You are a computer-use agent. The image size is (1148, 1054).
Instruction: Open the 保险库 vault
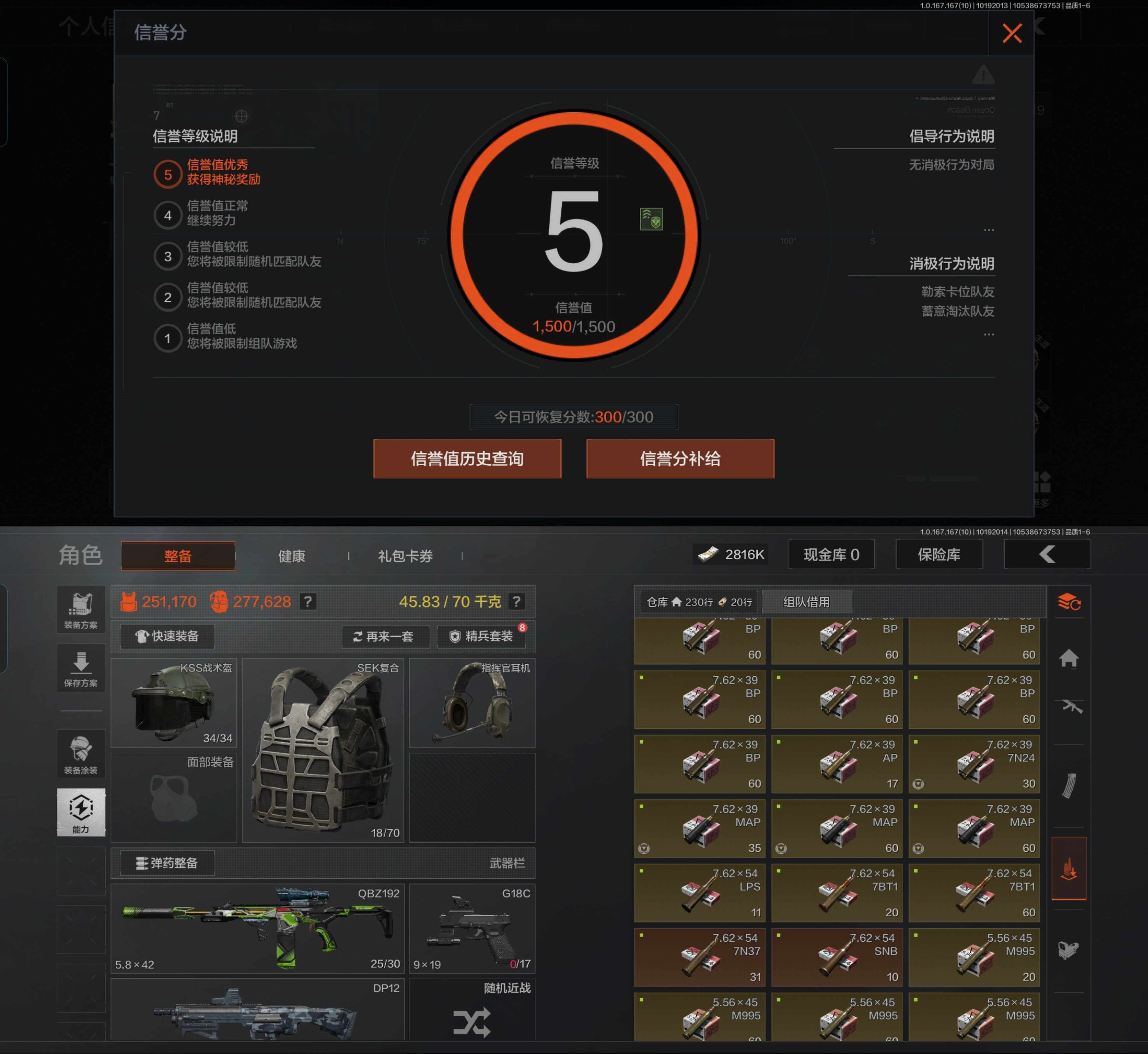click(939, 554)
